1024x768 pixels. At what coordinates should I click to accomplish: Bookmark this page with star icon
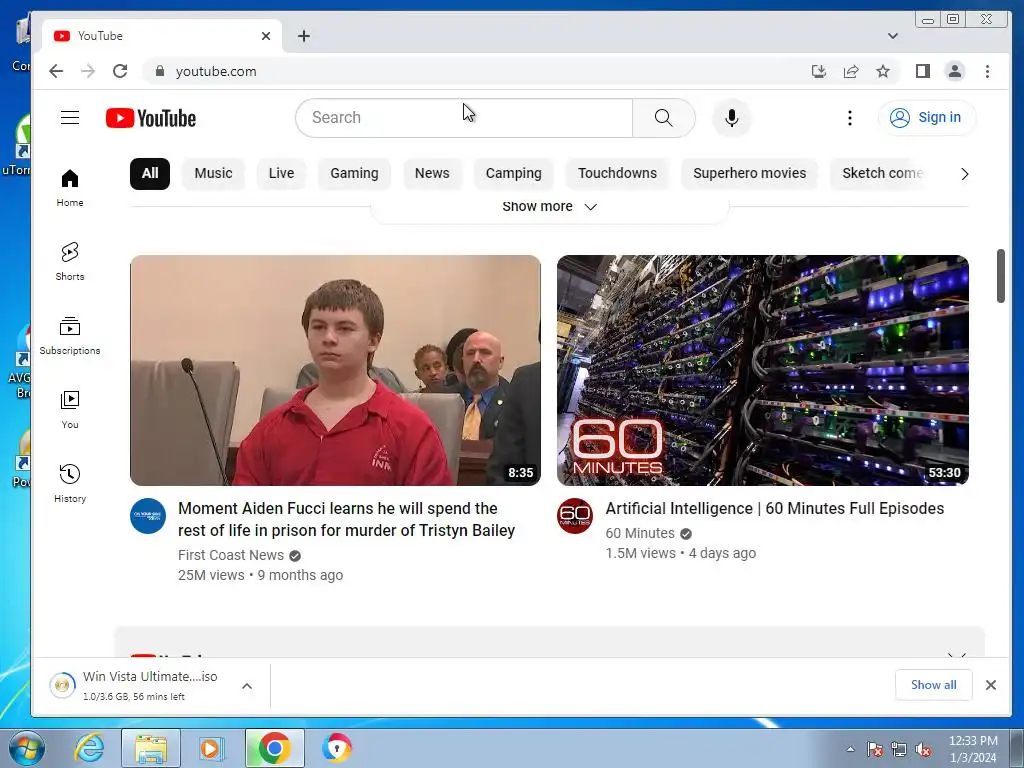(x=883, y=71)
